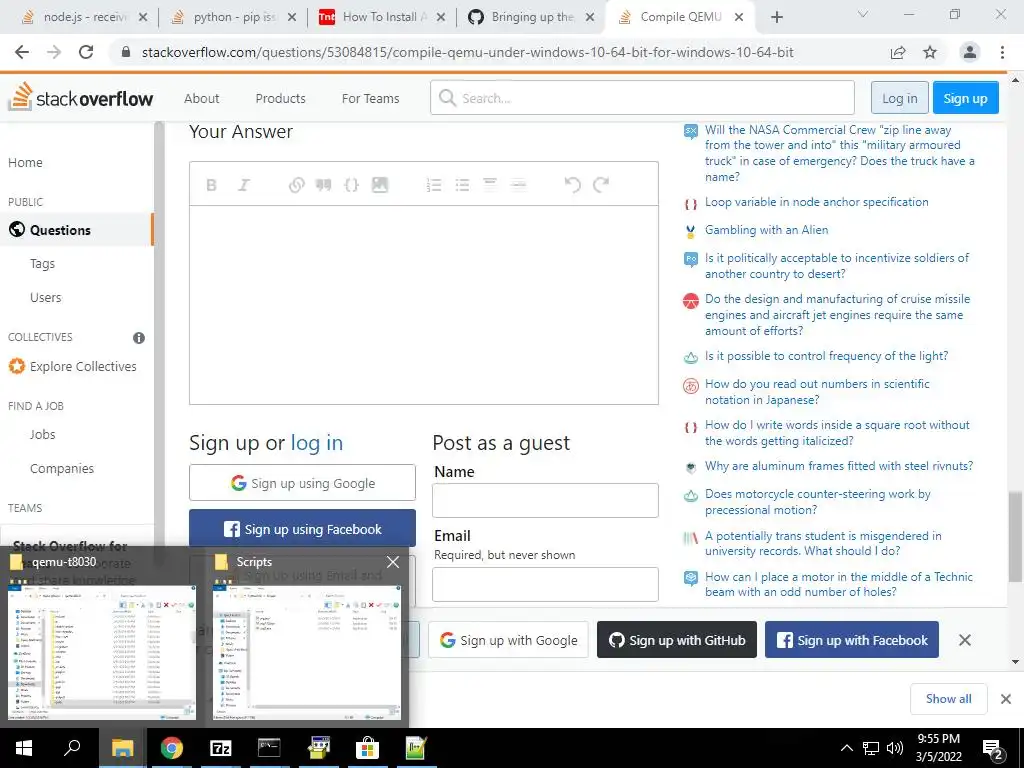Redo edit in answer editor
This screenshot has height=768, width=1024.
(x=601, y=185)
